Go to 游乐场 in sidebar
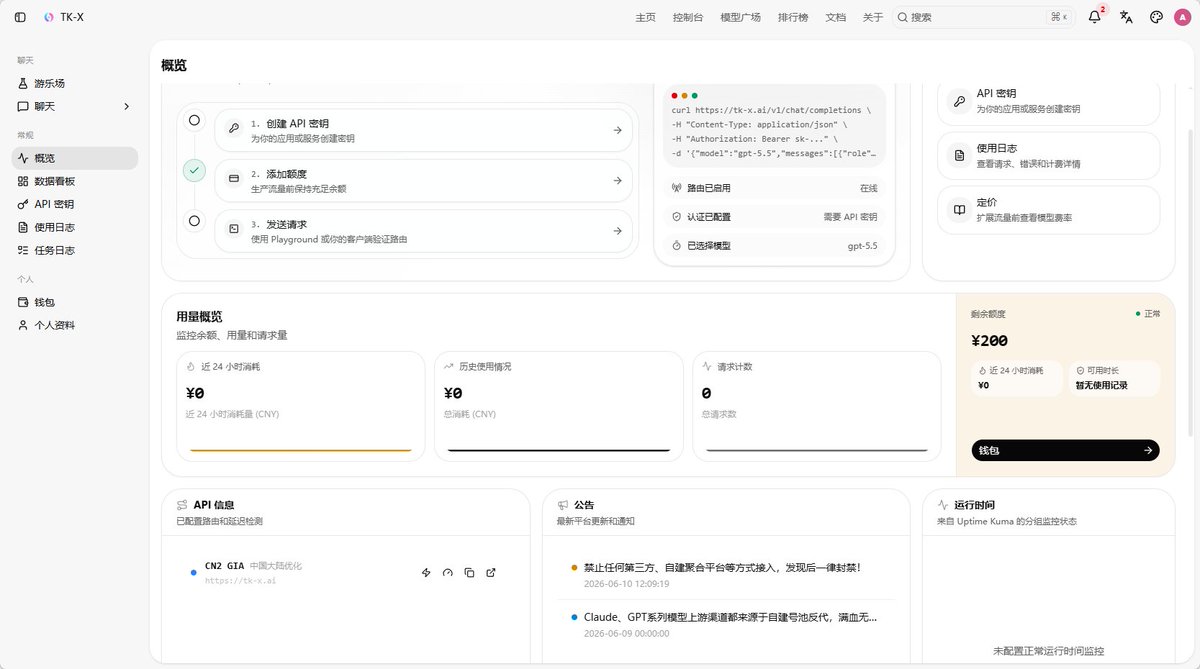The height and width of the screenshot is (669, 1200). coord(75,83)
